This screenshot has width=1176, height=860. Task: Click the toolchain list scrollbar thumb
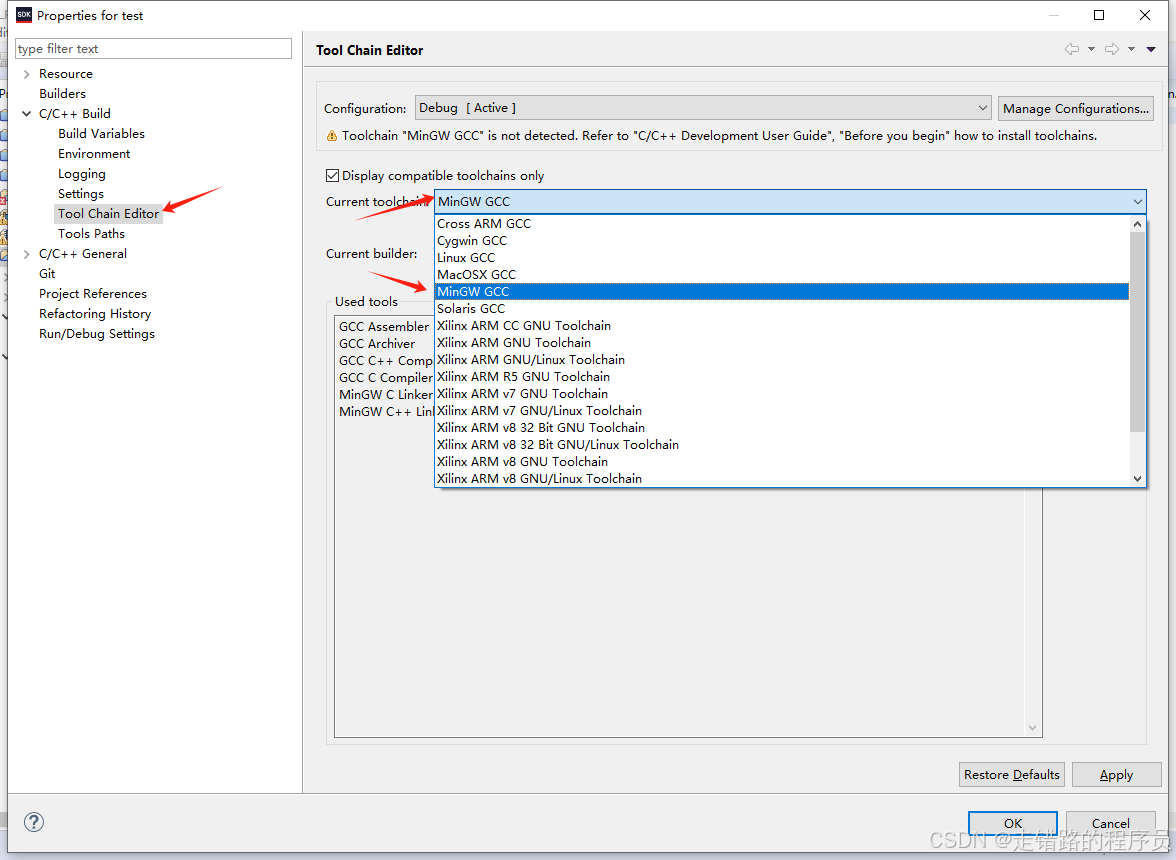1137,332
